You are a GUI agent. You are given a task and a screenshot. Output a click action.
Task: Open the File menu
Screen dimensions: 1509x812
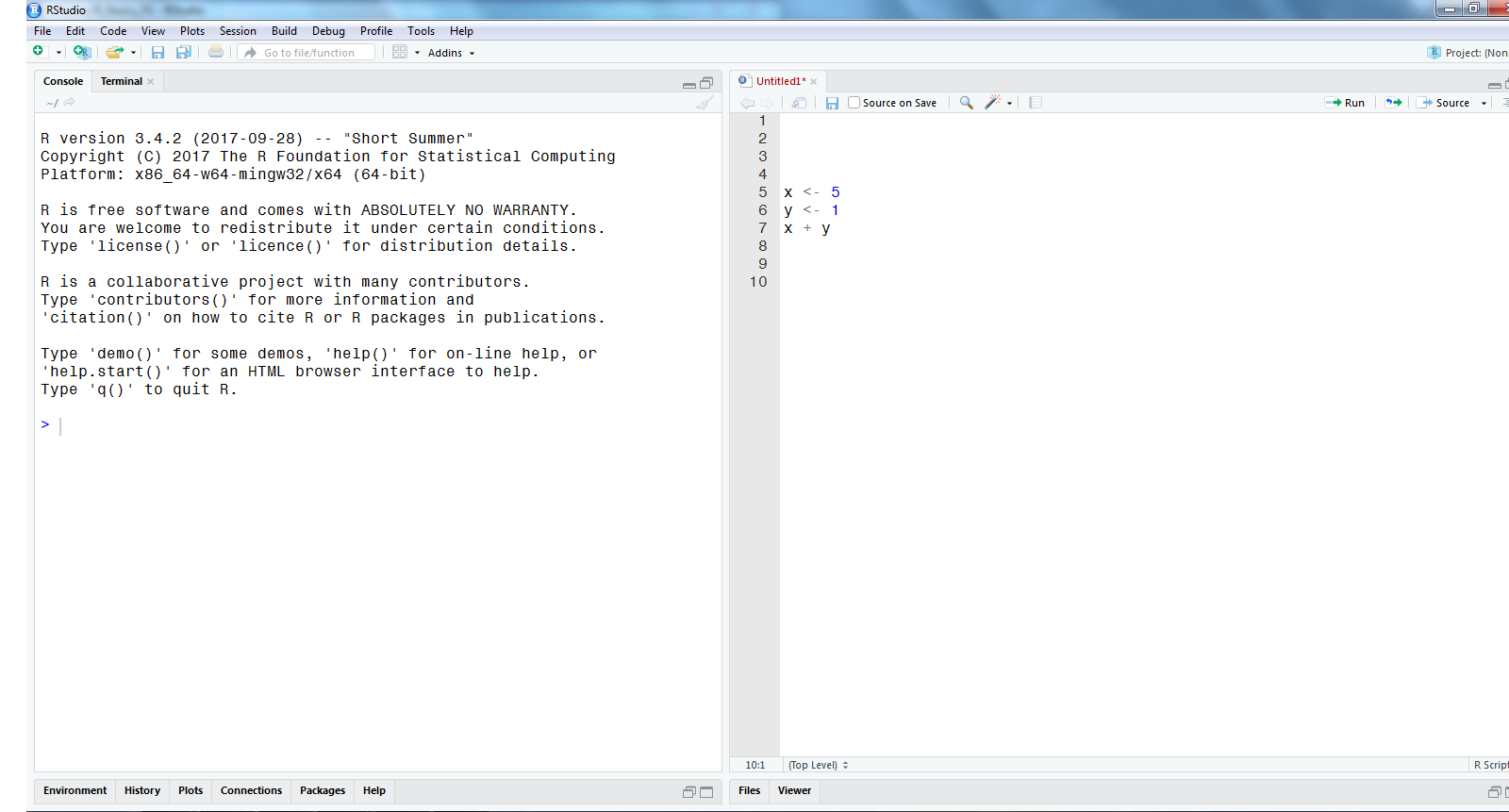click(x=42, y=31)
